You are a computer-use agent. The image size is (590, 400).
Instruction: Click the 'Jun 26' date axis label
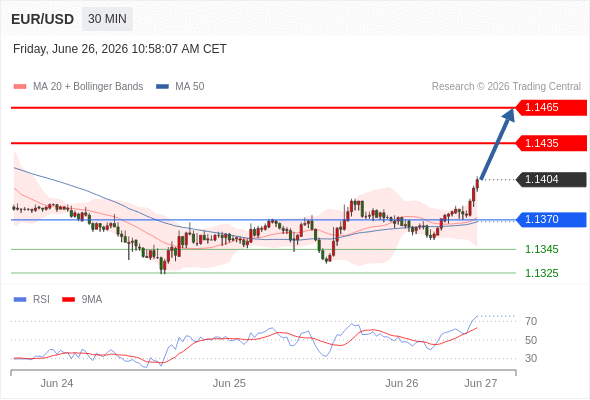[401, 383]
